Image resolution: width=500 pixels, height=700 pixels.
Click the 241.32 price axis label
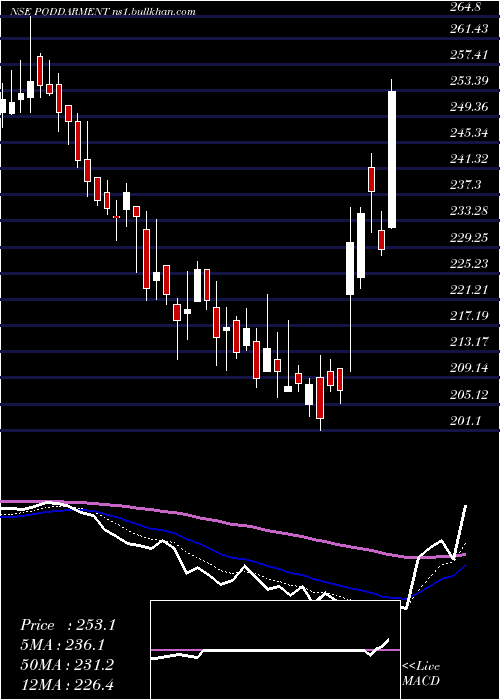pos(470,159)
